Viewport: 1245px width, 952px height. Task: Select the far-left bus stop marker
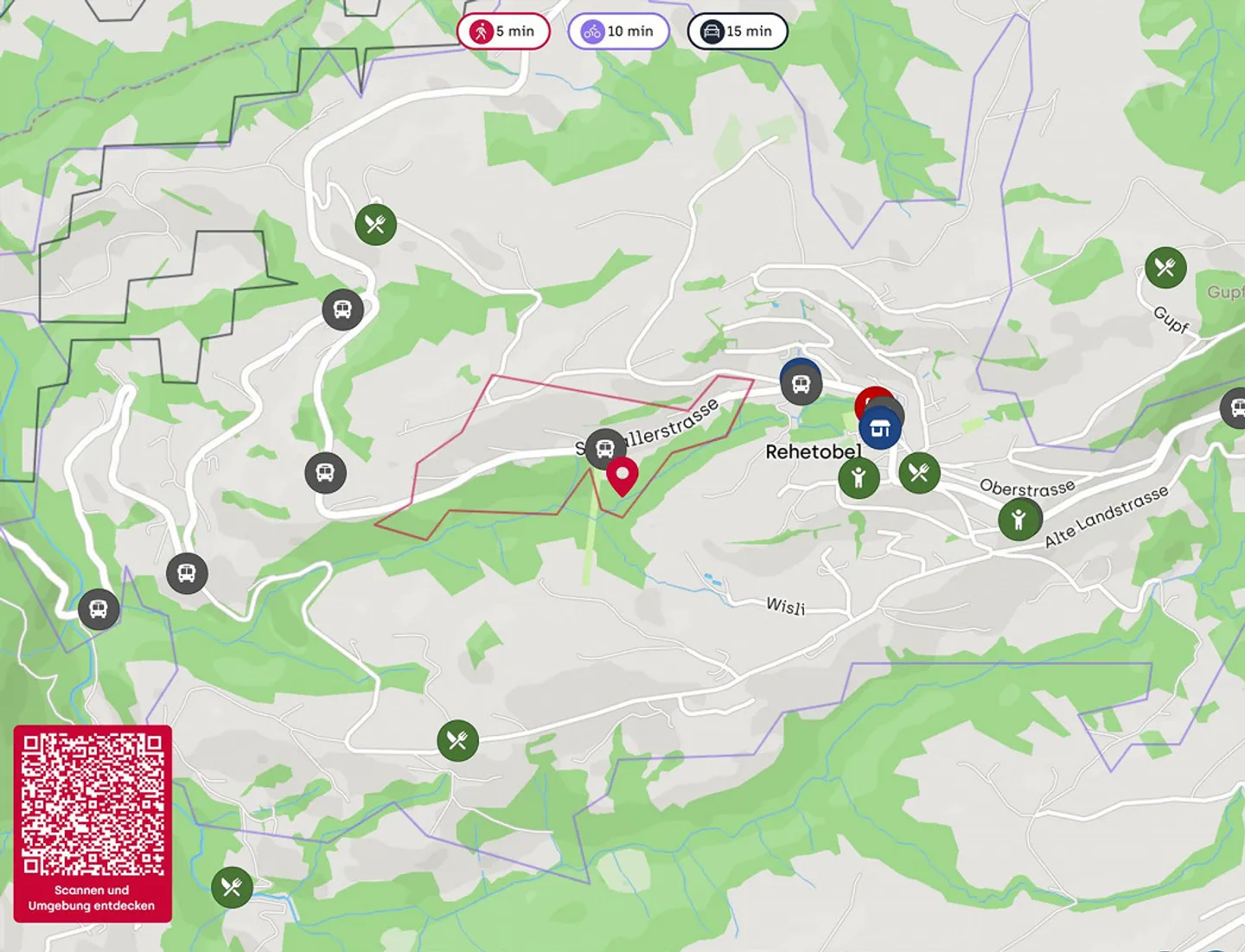coord(99,610)
